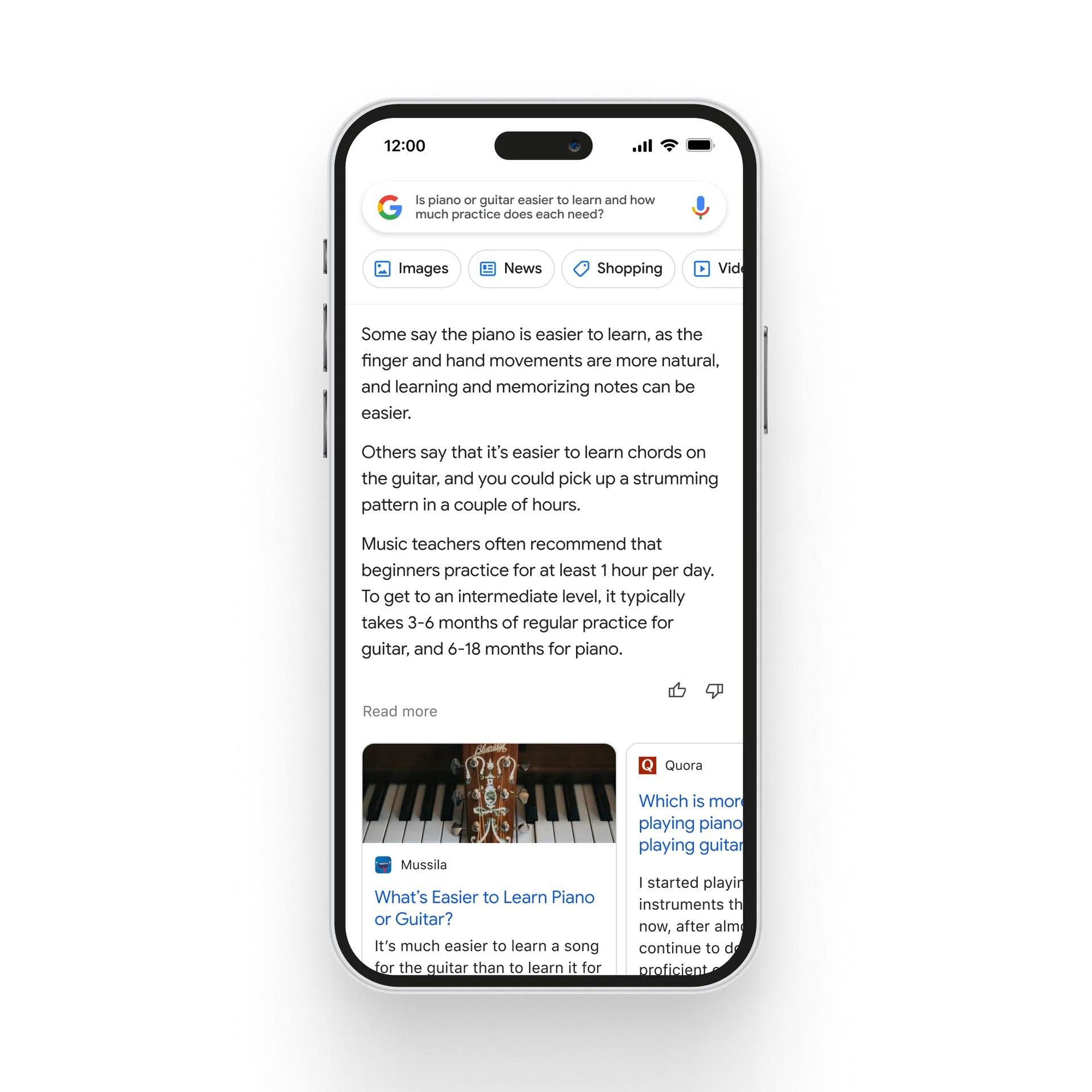
Task: Tap the Videos search filter icon
Action: pos(702,268)
